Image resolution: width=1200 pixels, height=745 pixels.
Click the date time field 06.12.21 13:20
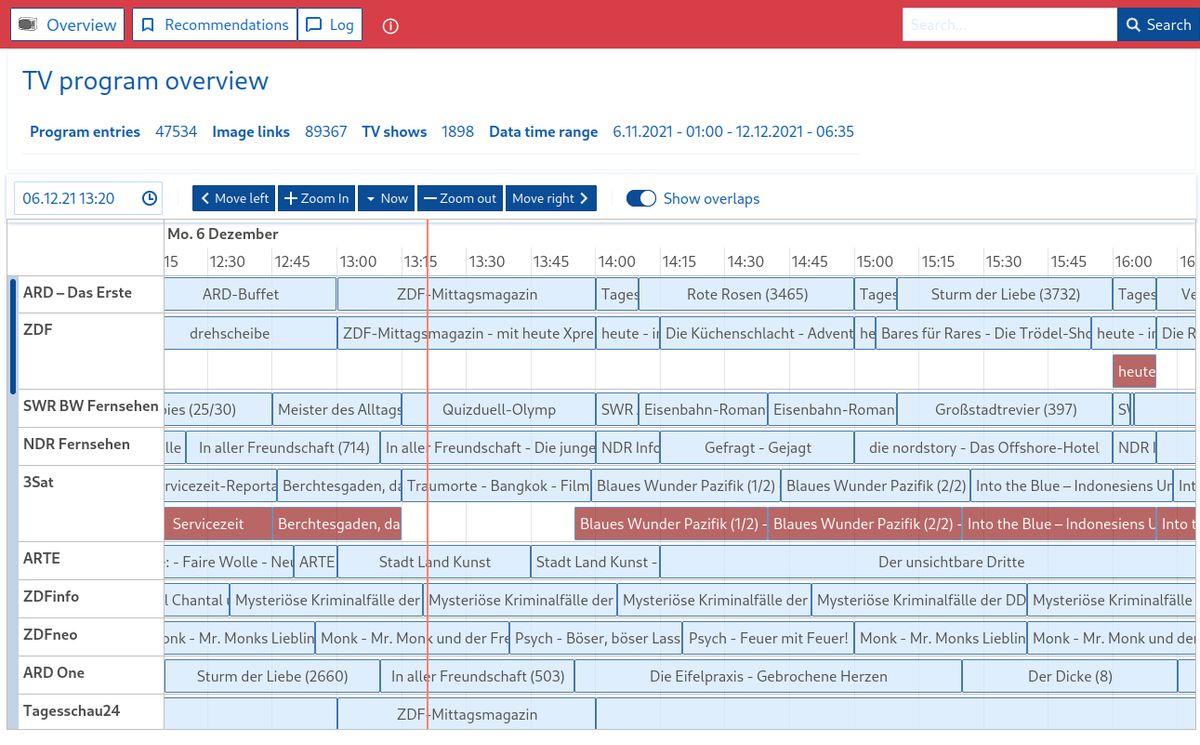(x=88, y=198)
